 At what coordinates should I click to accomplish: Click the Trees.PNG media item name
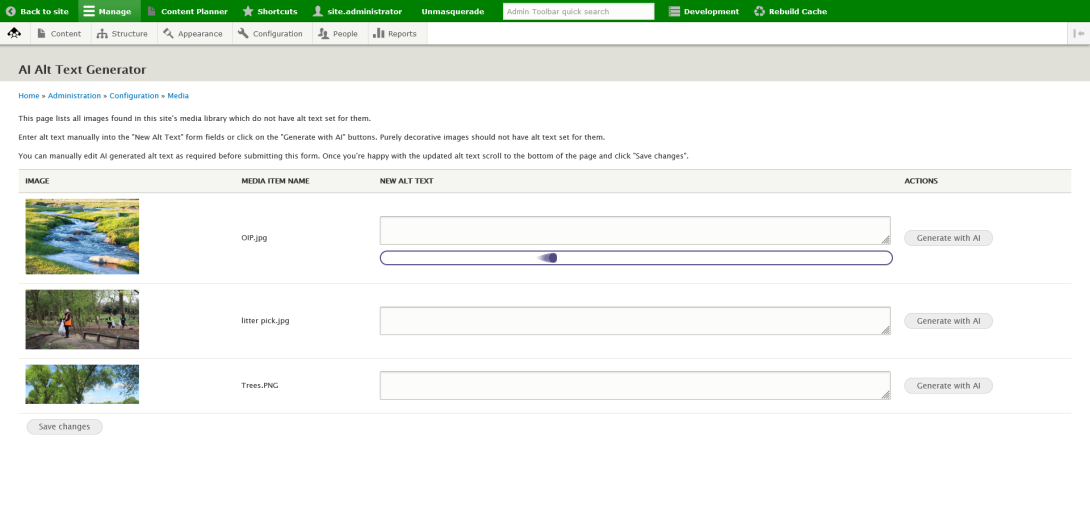point(260,386)
